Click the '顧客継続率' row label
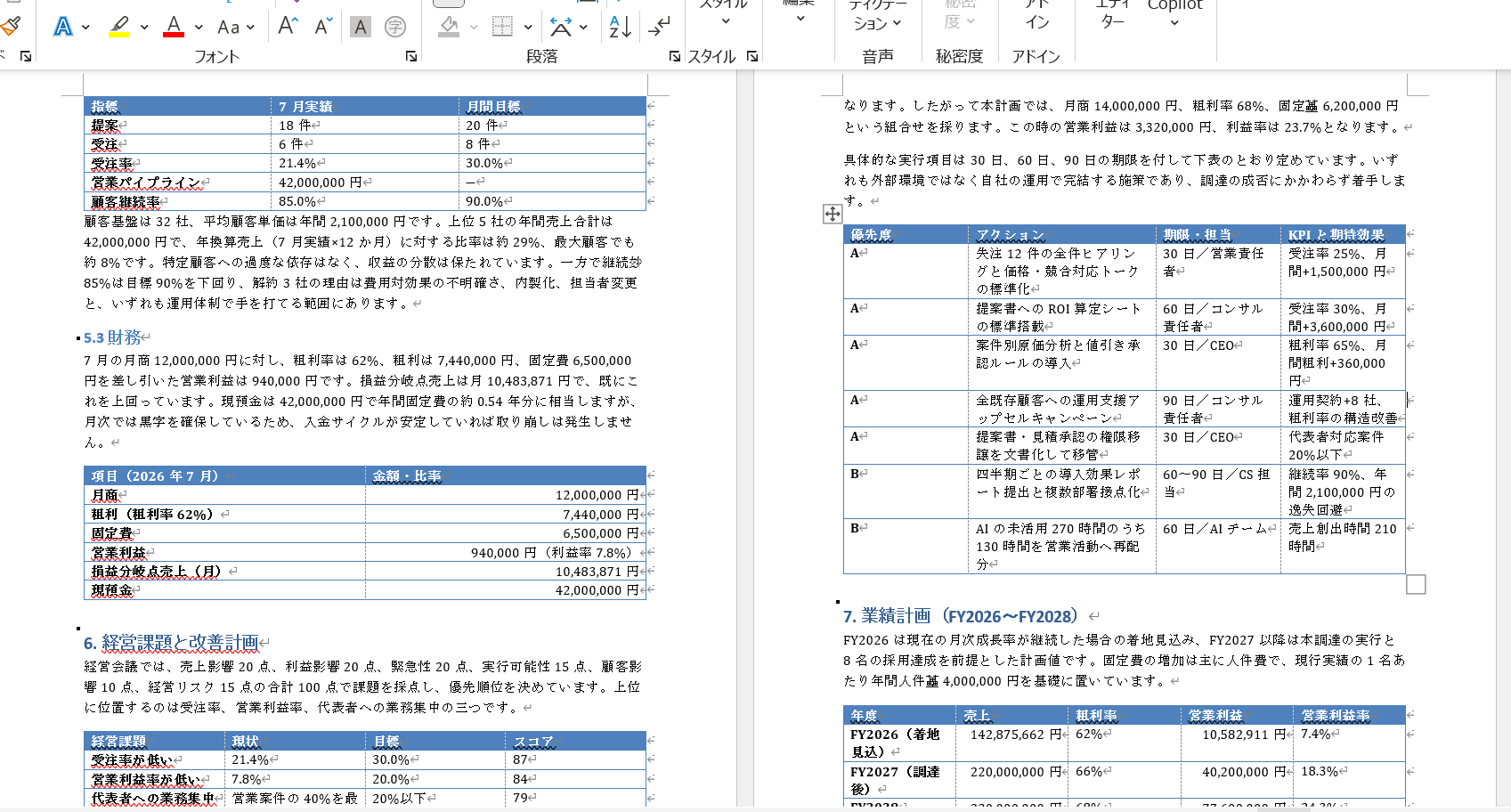This screenshot has height=812, width=1511. (126, 202)
